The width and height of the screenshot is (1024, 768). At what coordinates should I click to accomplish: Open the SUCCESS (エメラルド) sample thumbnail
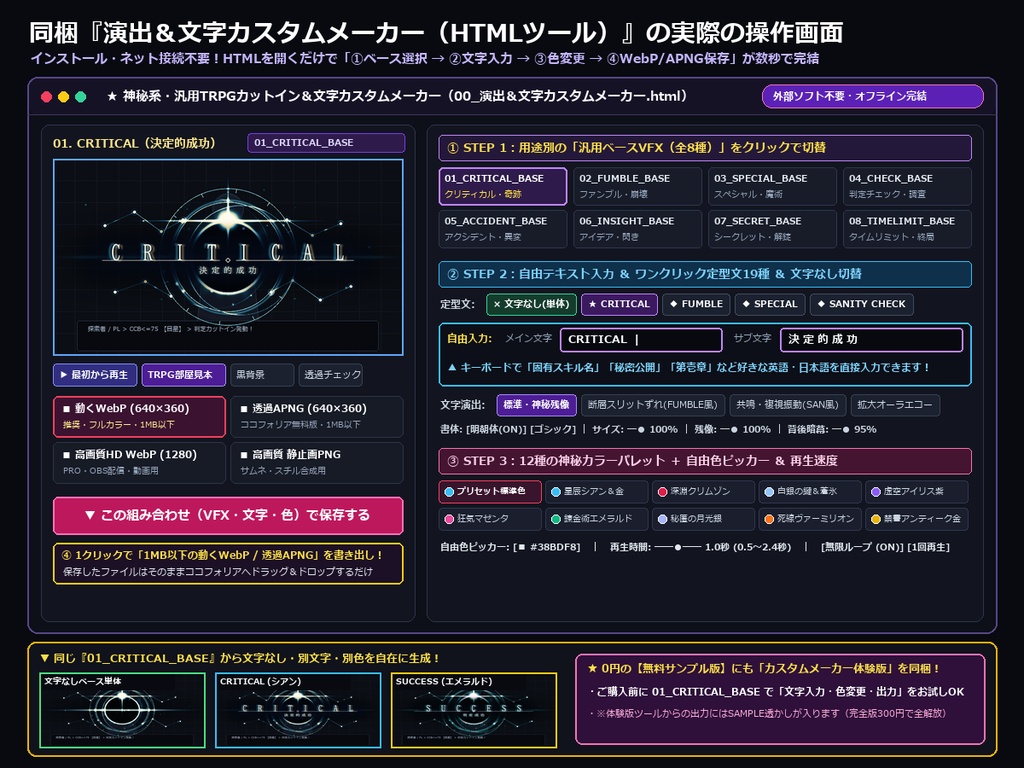point(473,710)
